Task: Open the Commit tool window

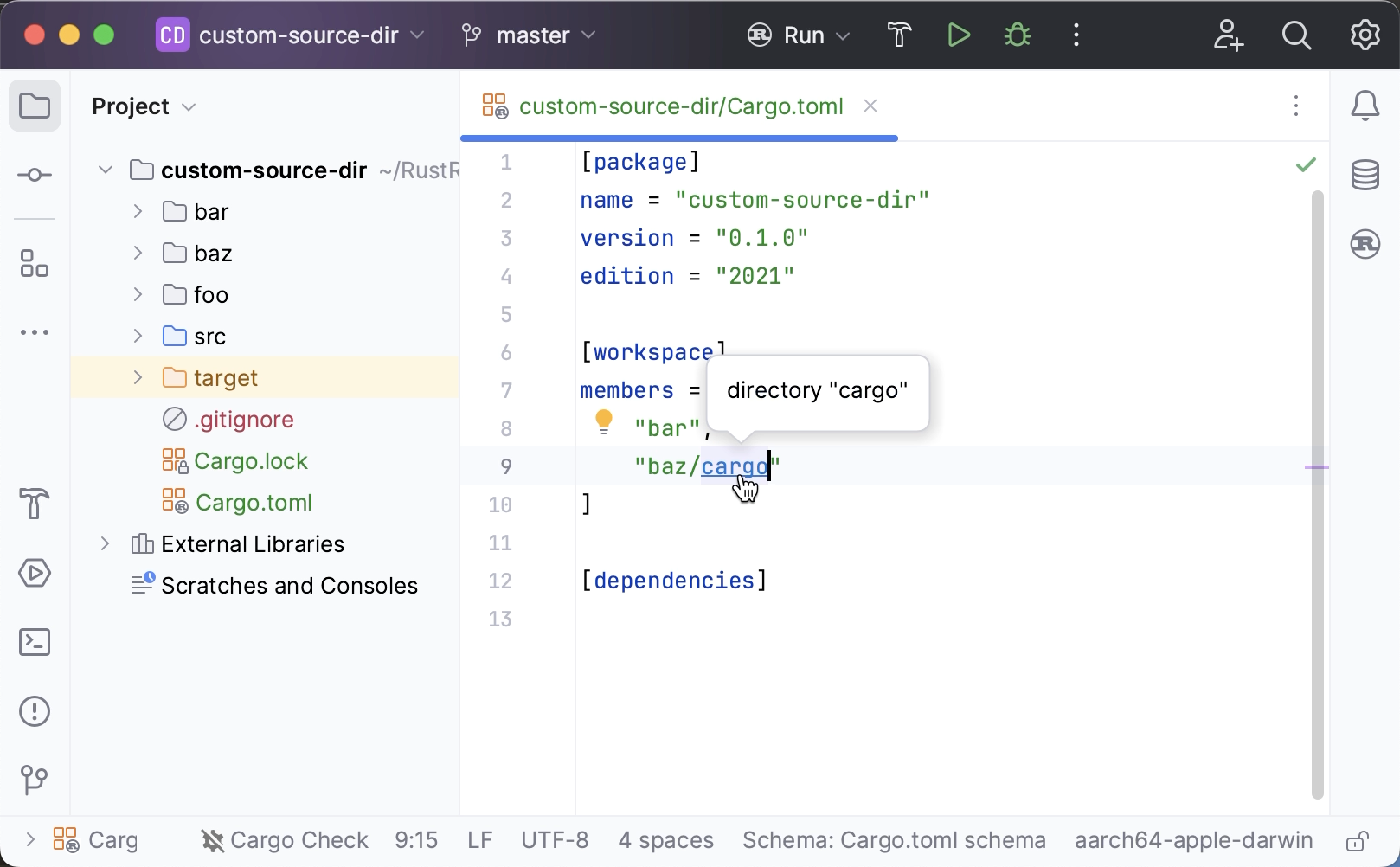Action: [35, 175]
